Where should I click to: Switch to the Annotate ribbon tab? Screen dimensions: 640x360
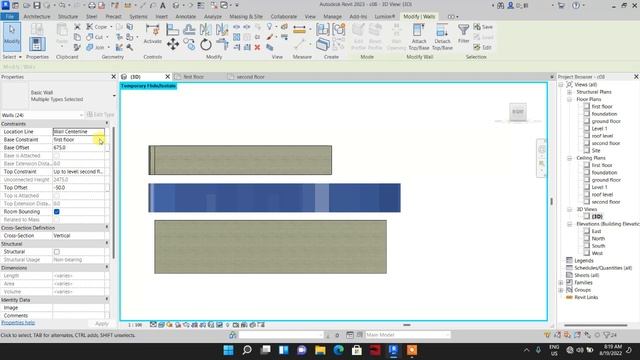tap(186, 16)
